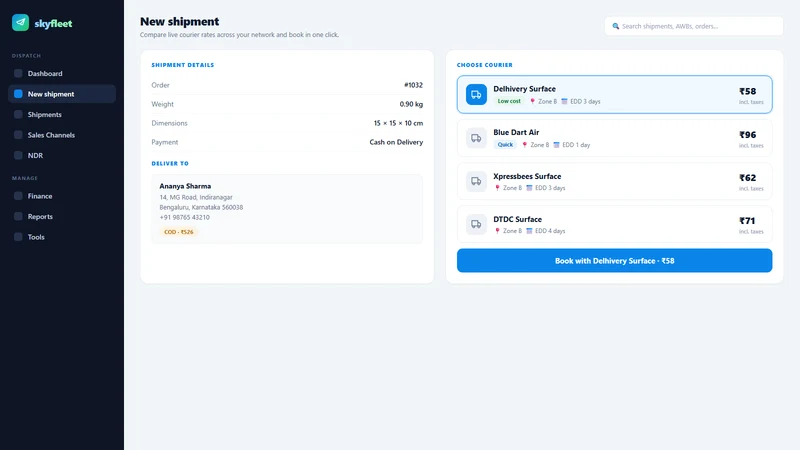800x450 pixels.
Task: Click the New shipment page heading
Action: (x=180, y=21)
